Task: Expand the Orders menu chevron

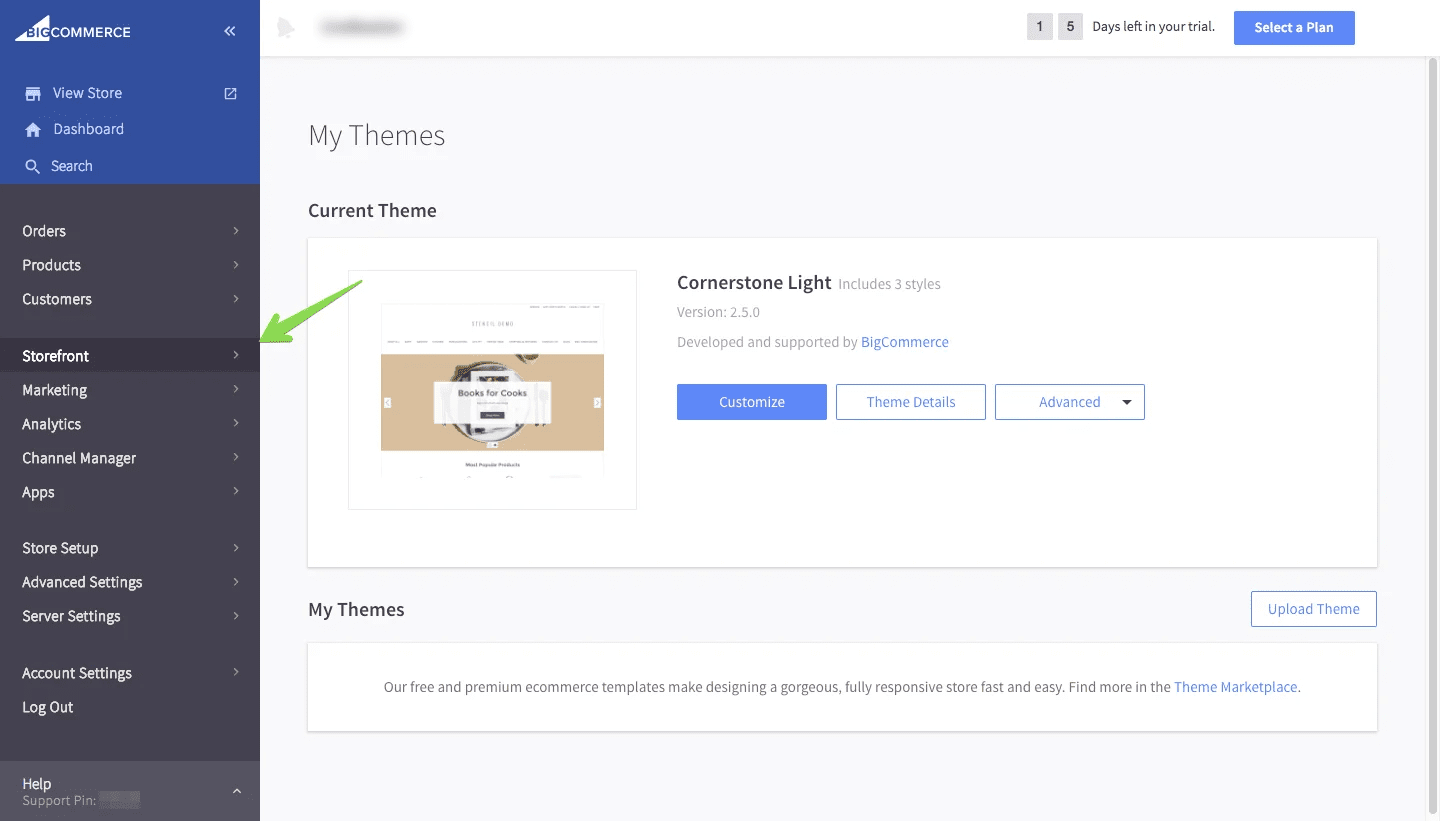Action: point(236,231)
